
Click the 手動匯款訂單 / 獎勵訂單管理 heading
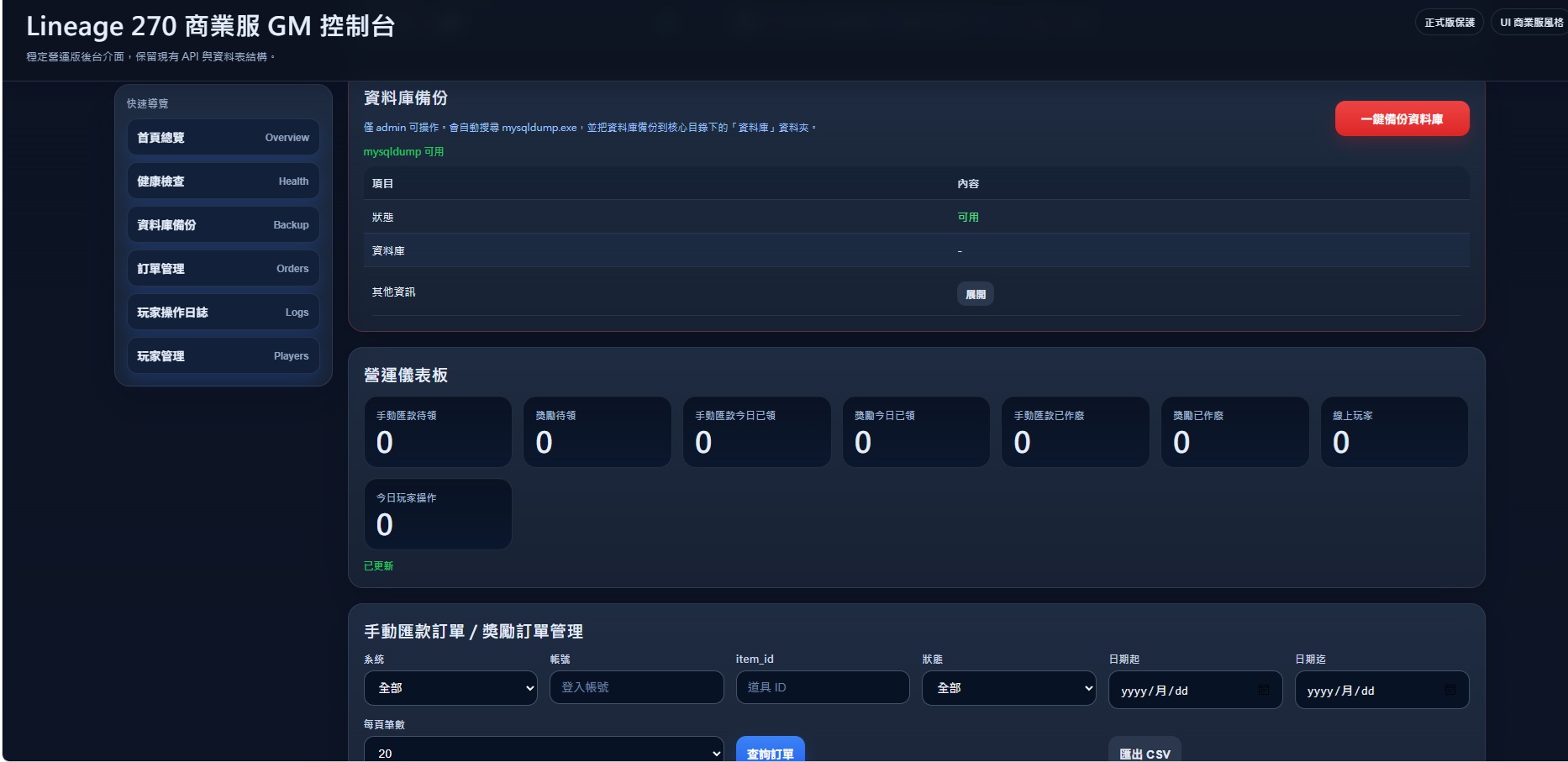473,631
